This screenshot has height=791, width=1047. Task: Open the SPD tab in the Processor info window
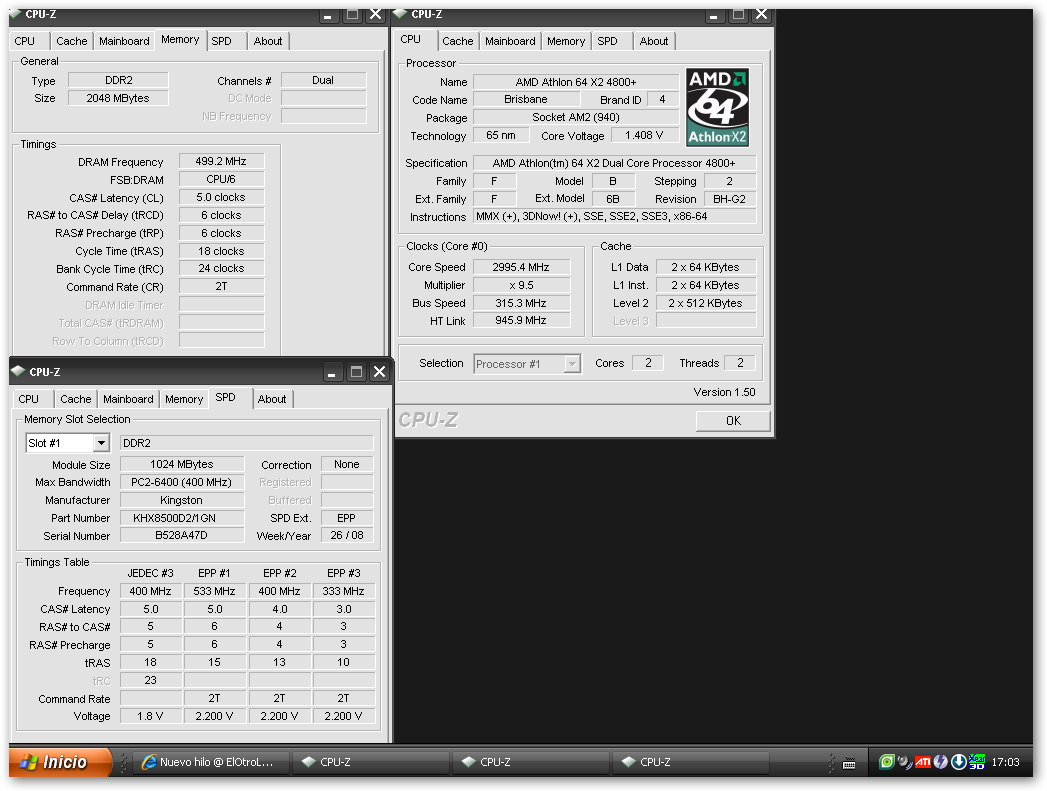tap(607, 41)
